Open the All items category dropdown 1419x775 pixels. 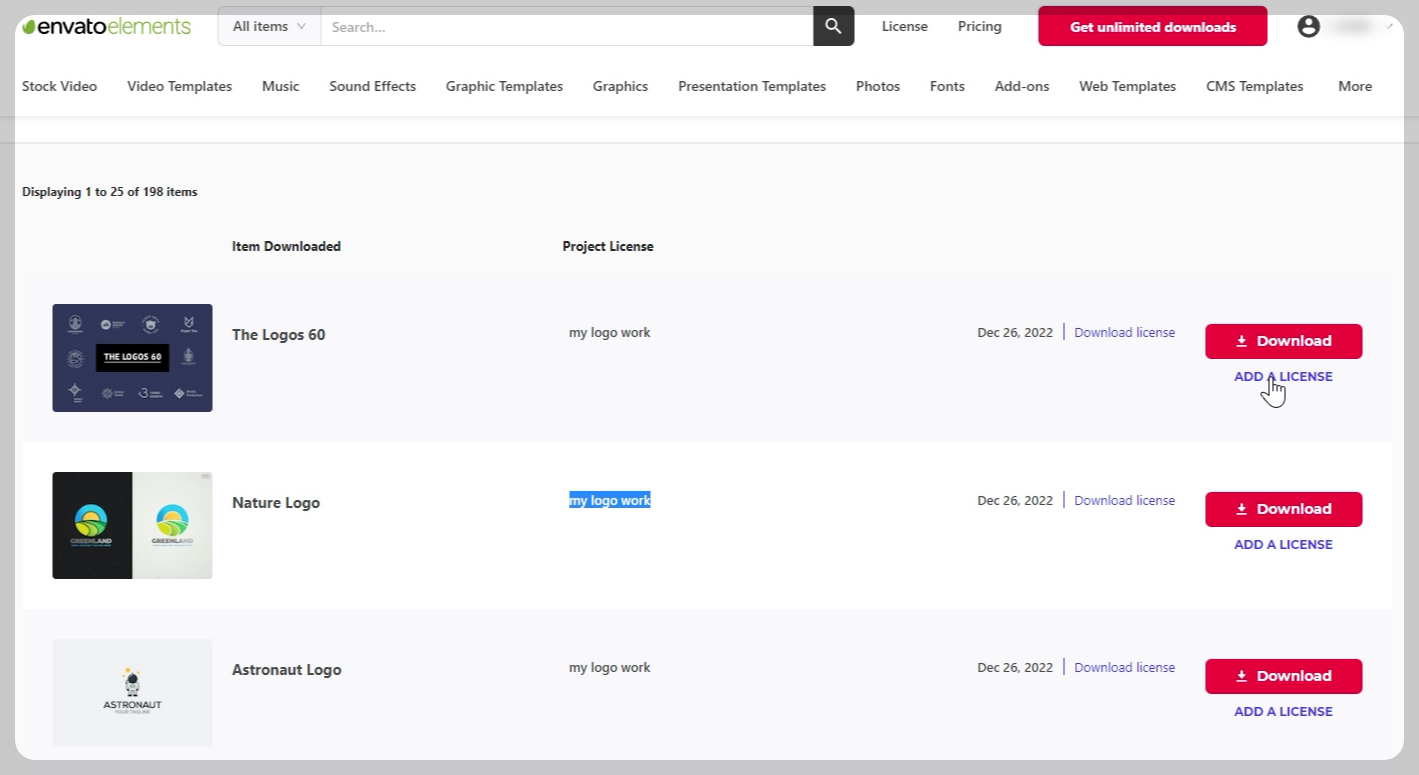coord(269,26)
